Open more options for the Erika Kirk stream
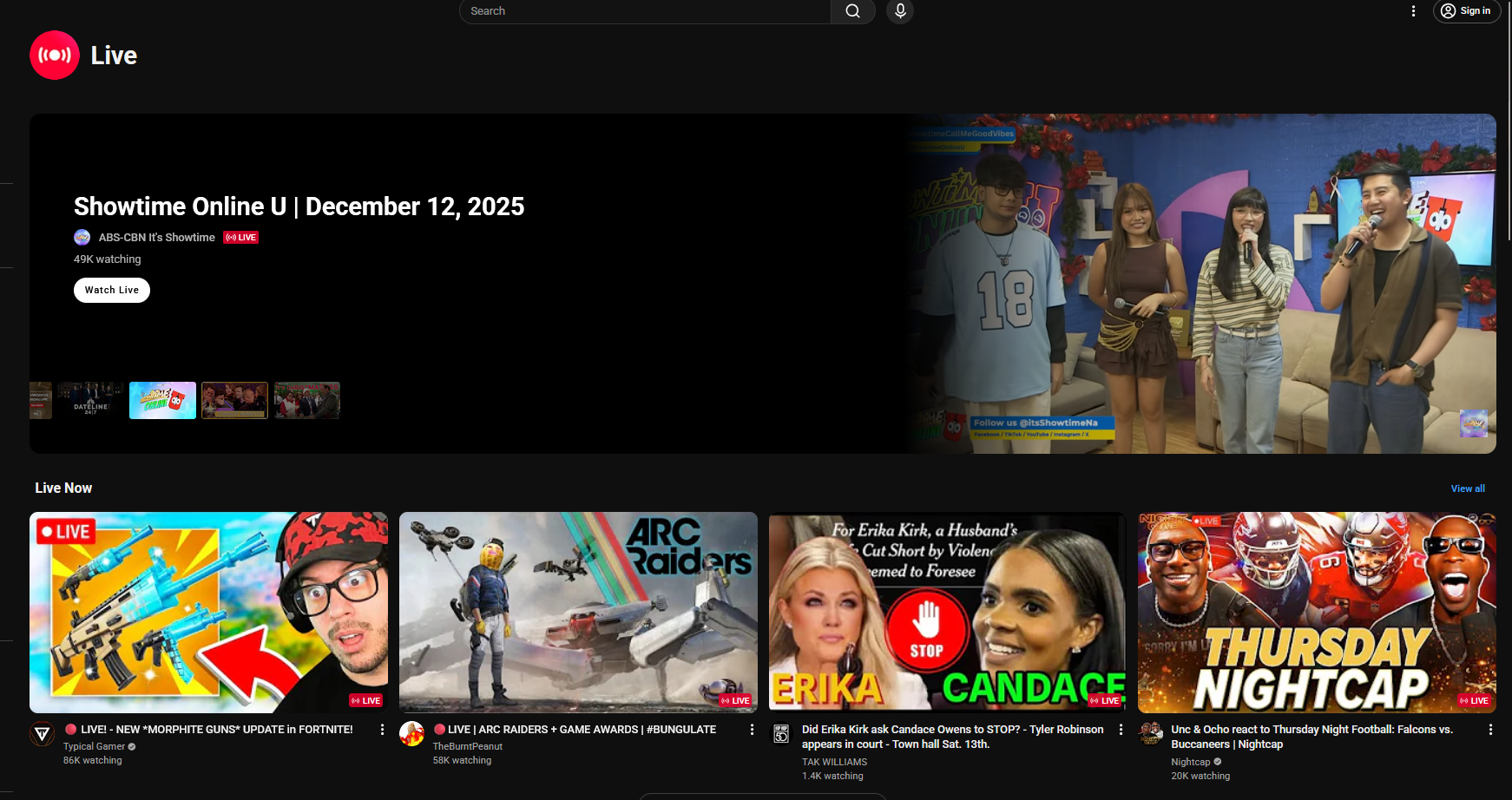The height and width of the screenshot is (800, 1512). [x=1121, y=730]
